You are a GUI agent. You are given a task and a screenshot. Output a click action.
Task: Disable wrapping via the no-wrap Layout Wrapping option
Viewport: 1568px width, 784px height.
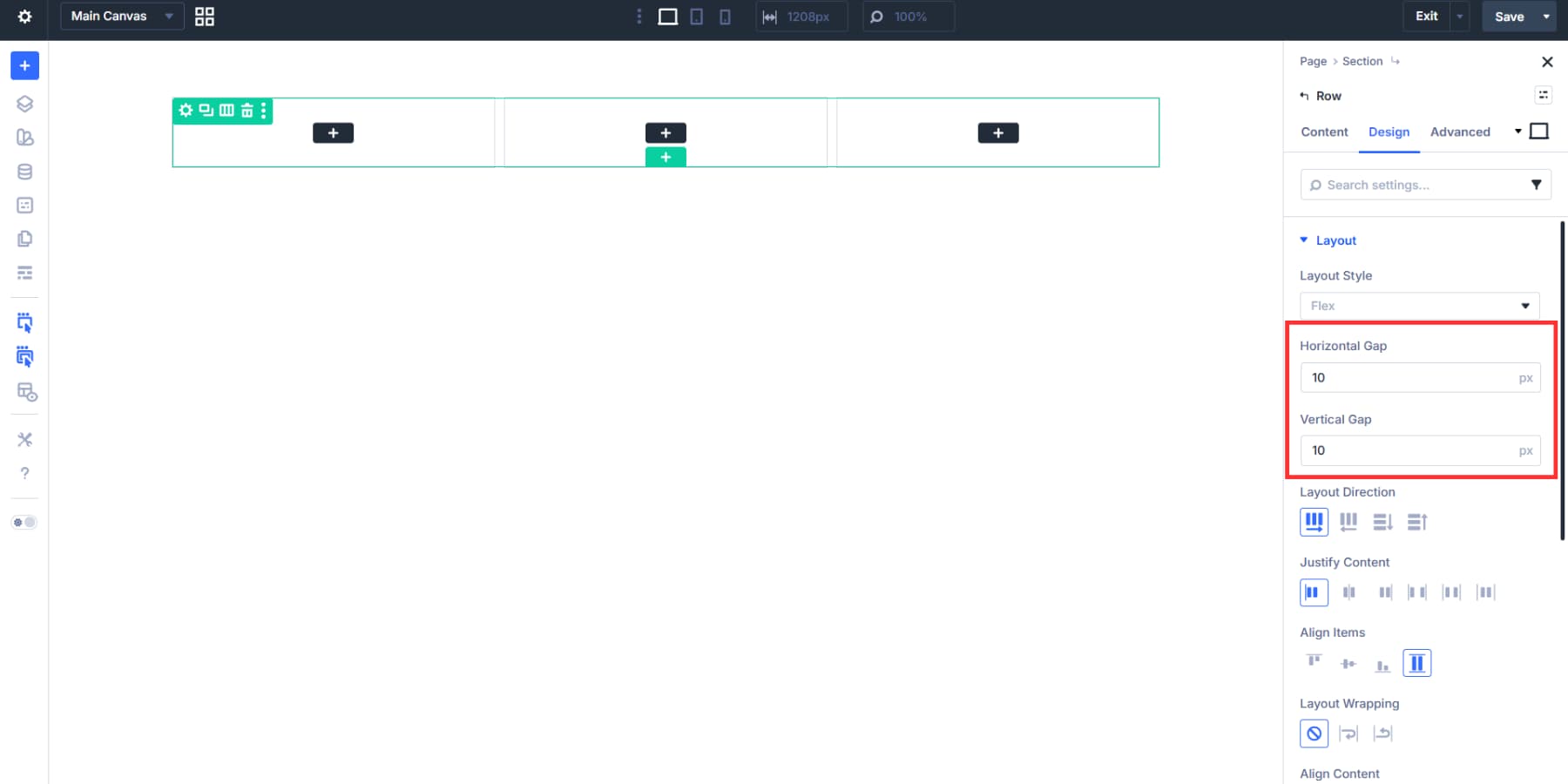point(1314,733)
